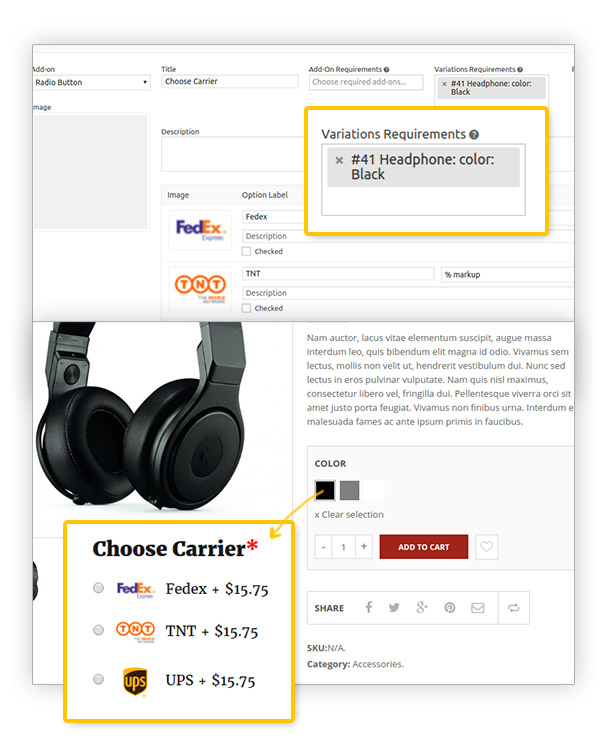Pick the gray color swatch
Screen dimensions: 600x756
pos(349,490)
